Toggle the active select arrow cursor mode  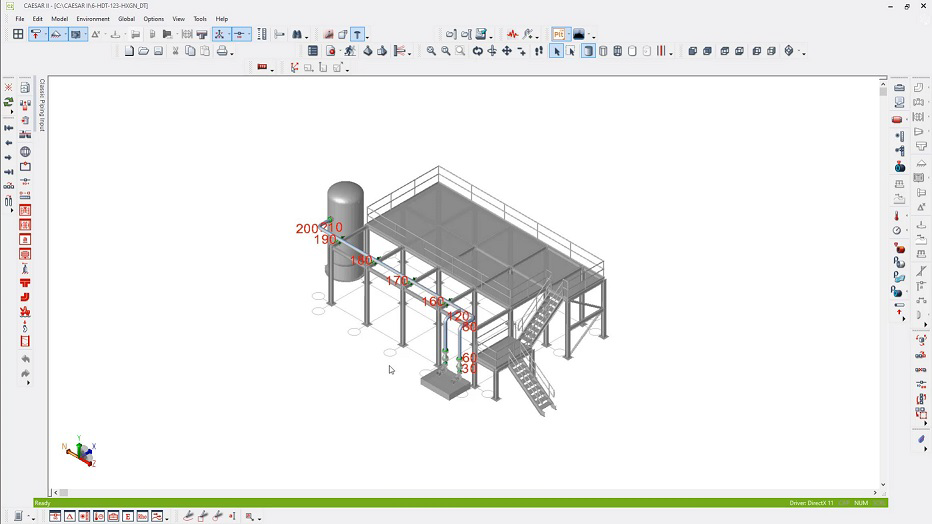click(x=556, y=51)
